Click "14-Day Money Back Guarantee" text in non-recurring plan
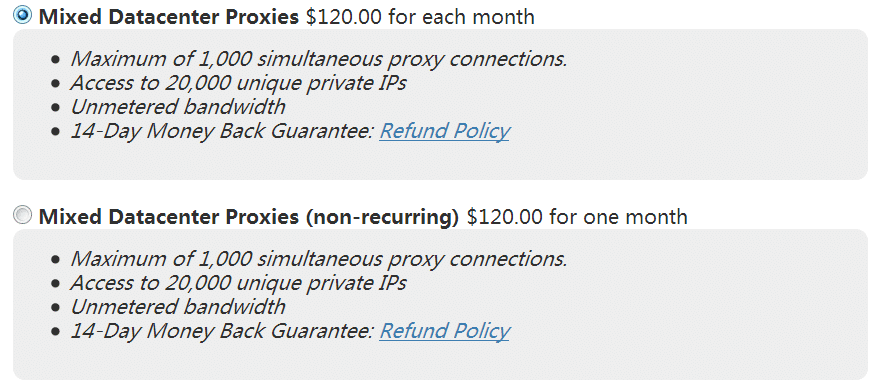 [222, 331]
